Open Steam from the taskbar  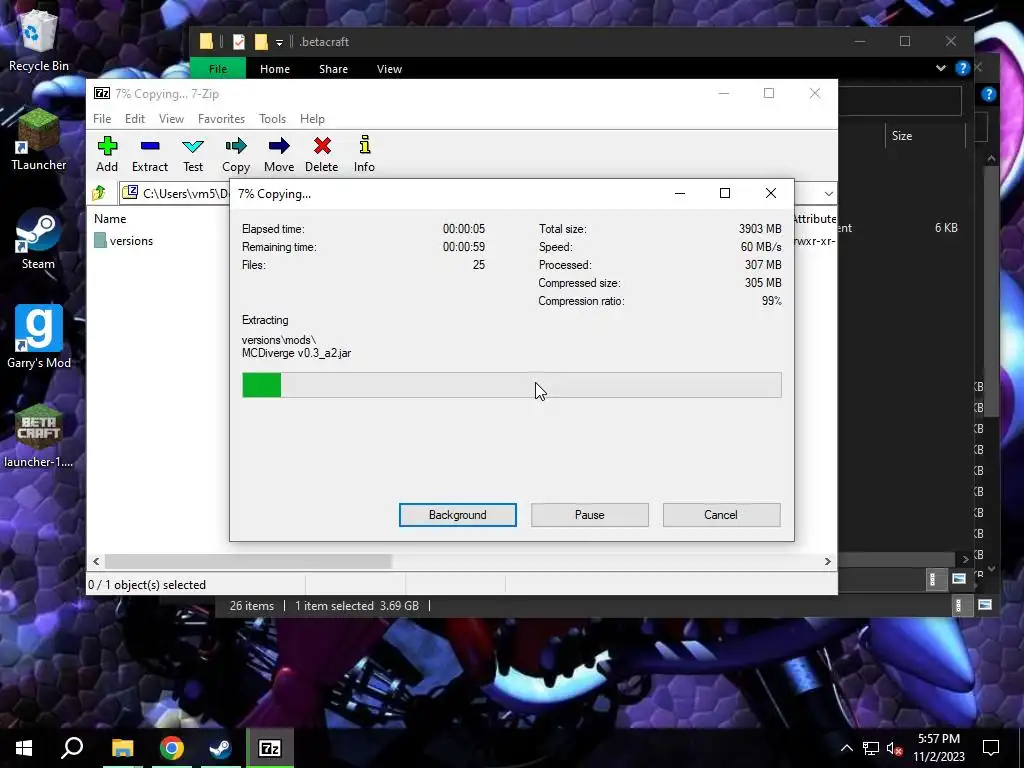pyautogui.click(x=221, y=748)
